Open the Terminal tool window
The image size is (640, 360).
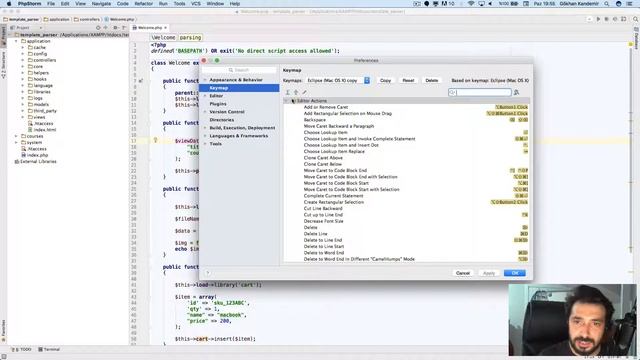[49, 349]
